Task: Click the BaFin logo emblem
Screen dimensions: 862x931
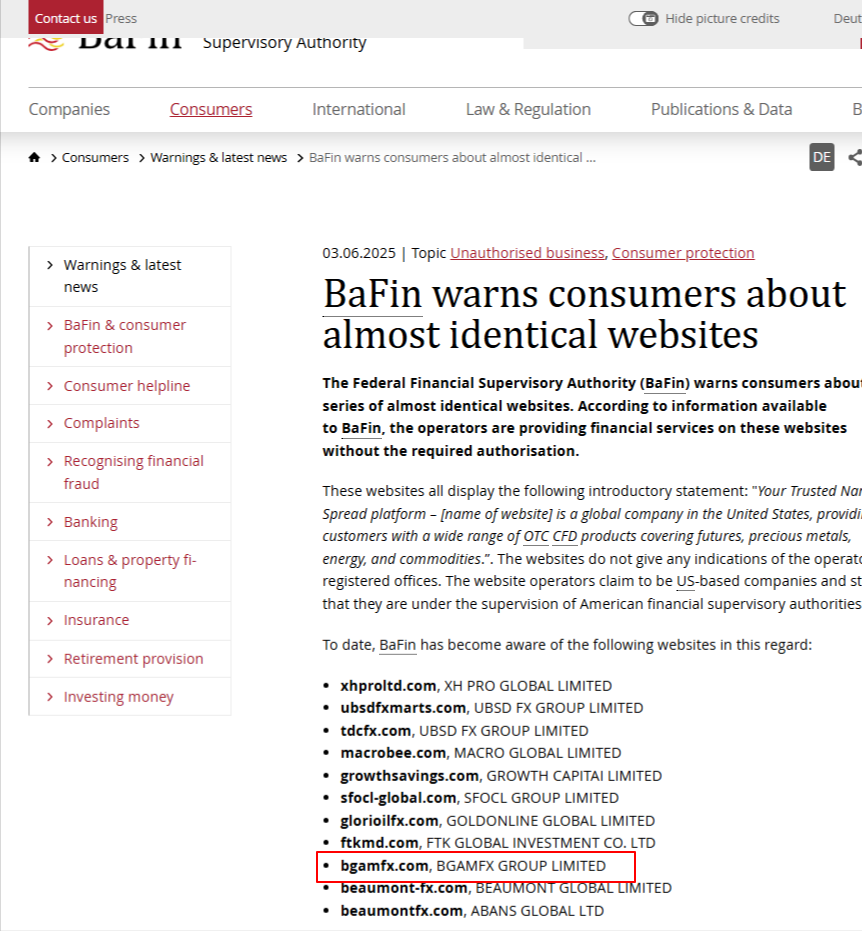Action: pos(46,44)
